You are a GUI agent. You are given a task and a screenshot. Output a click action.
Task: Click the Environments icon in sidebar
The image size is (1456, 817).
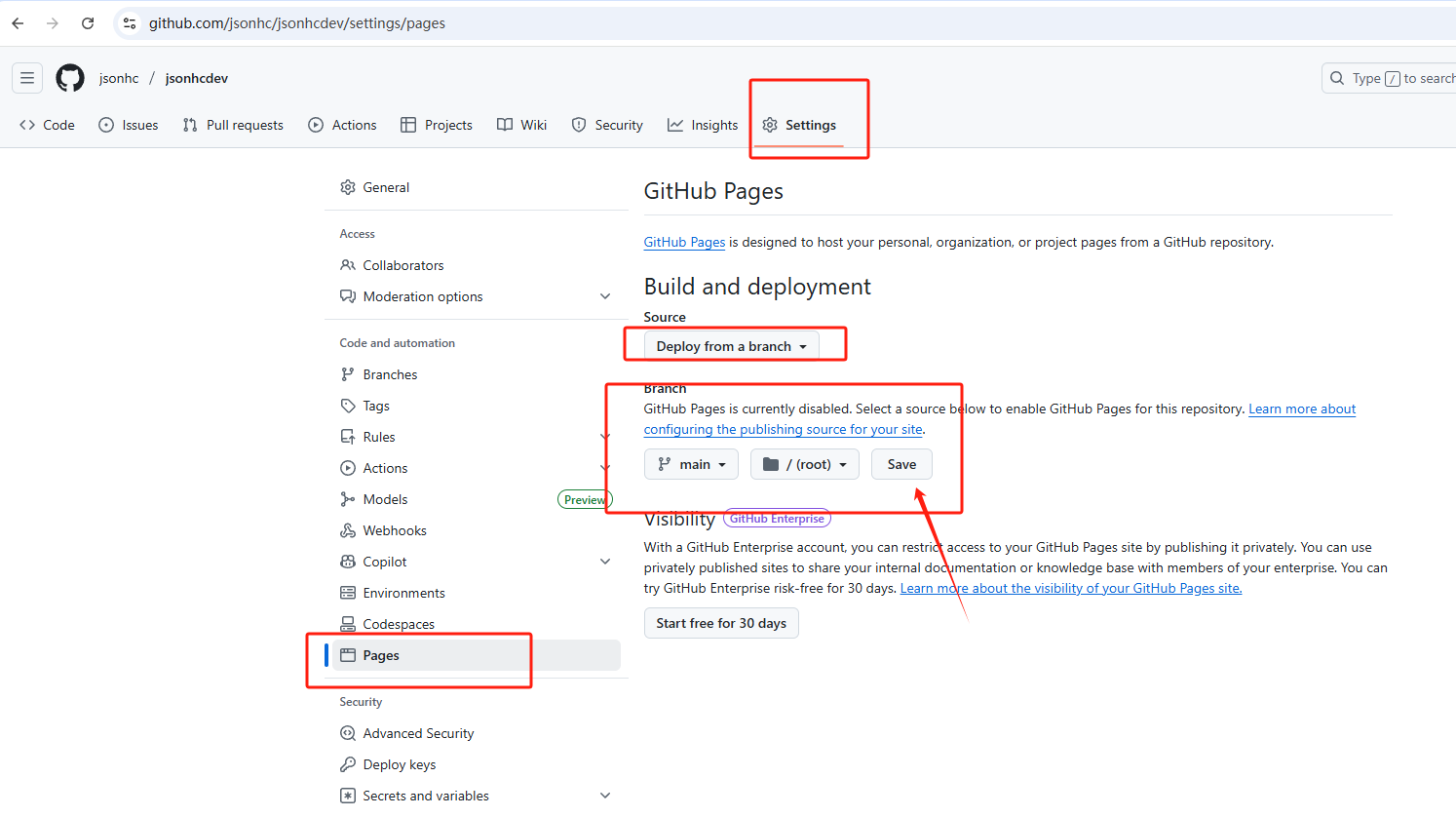[348, 593]
